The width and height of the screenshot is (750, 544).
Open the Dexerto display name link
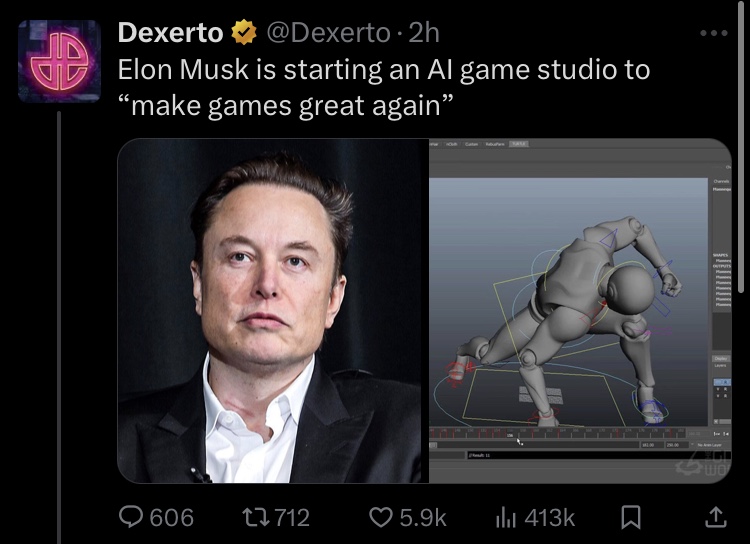pos(170,33)
